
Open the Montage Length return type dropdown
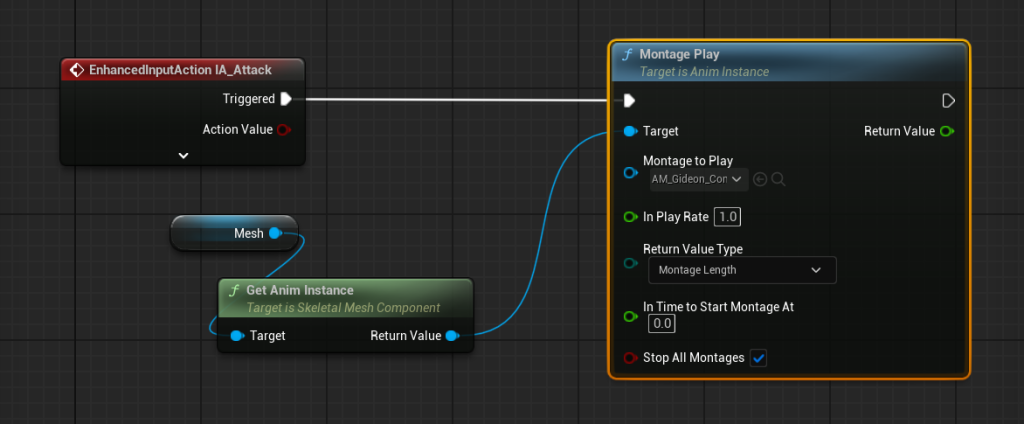point(742,270)
